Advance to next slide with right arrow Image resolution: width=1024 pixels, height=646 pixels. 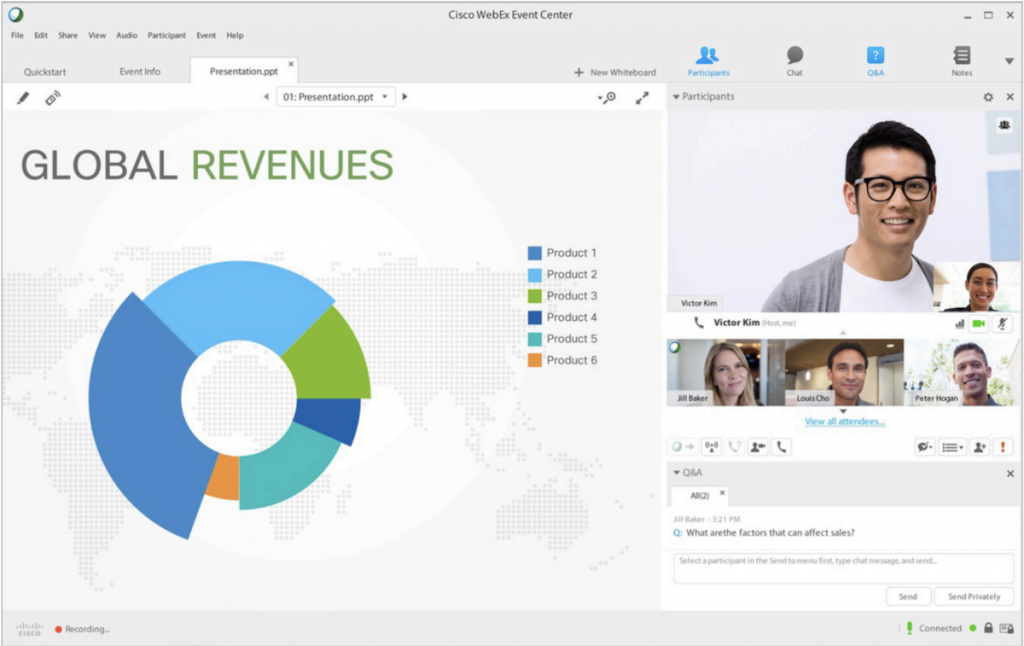(x=405, y=97)
